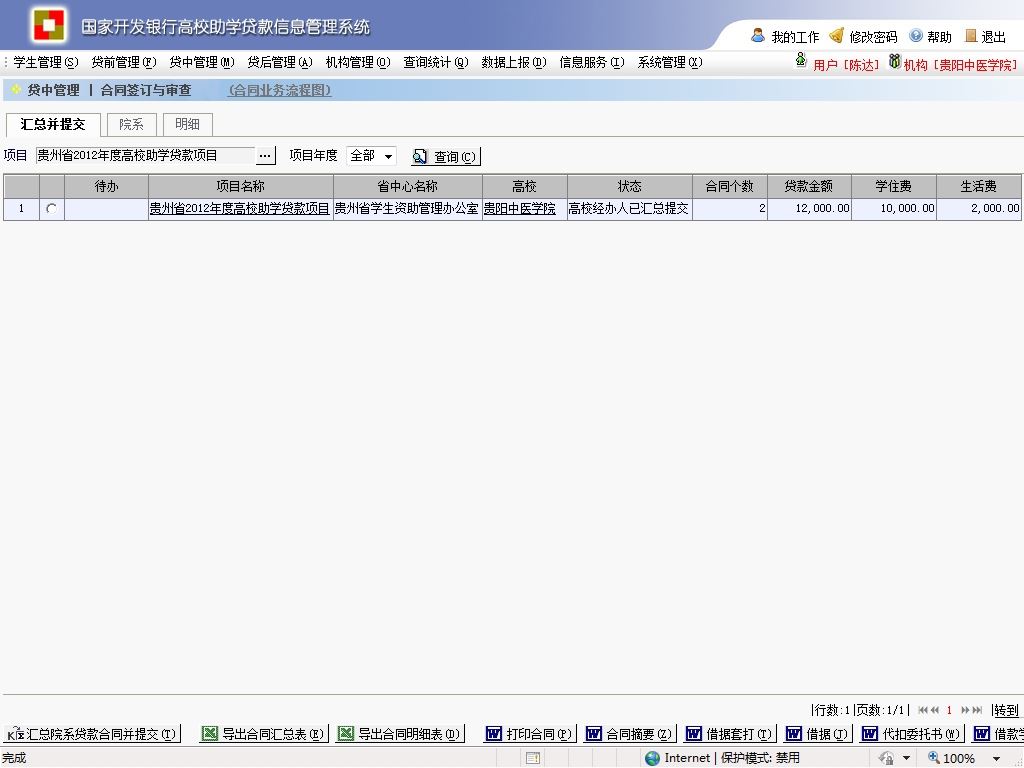The width and height of the screenshot is (1024, 768).
Task: Click the Excel icon for 导出合同汇总表
Action: pyautogui.click(x=209, y=733)
